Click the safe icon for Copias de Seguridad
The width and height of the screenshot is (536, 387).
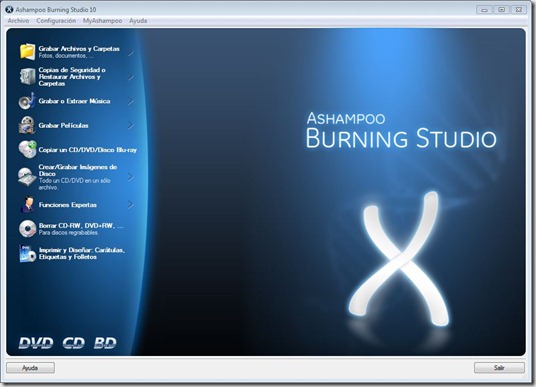27,76
